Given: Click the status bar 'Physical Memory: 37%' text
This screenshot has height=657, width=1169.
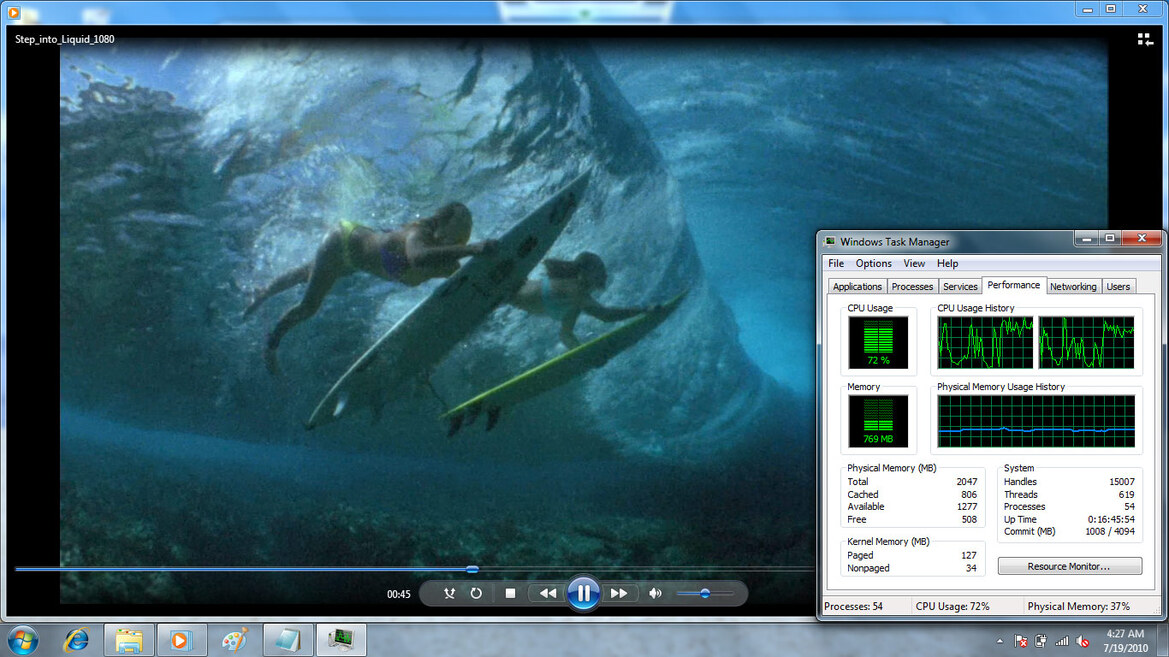Looking at the screenshot, I should (1078, 606).
